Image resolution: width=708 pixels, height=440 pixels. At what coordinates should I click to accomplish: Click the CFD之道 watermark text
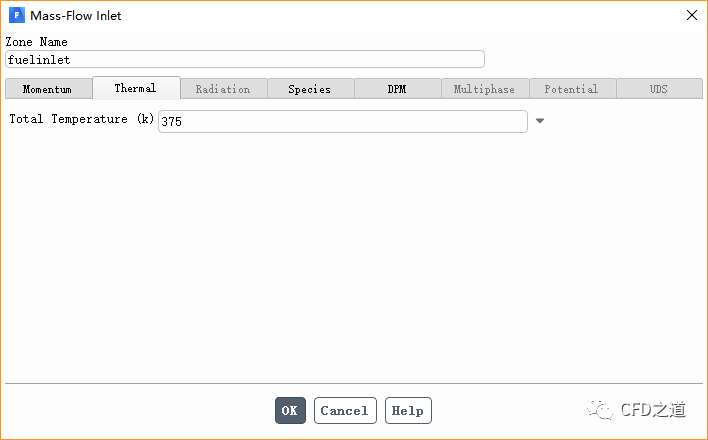653,409
